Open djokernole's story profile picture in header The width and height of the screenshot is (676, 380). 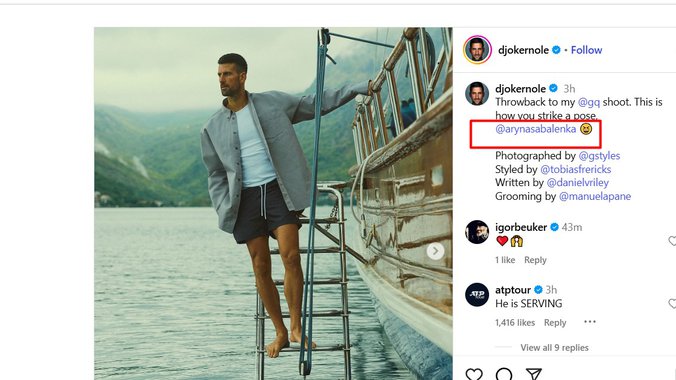tap(477, 50)
